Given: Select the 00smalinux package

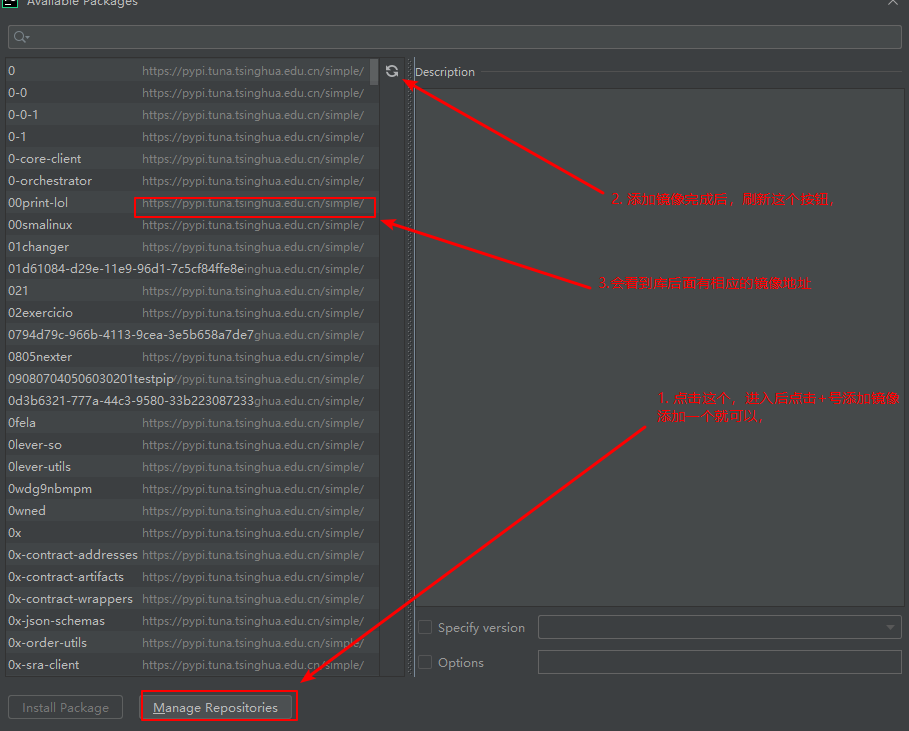Looking at the screenshot, I should (x=192, y=225).
